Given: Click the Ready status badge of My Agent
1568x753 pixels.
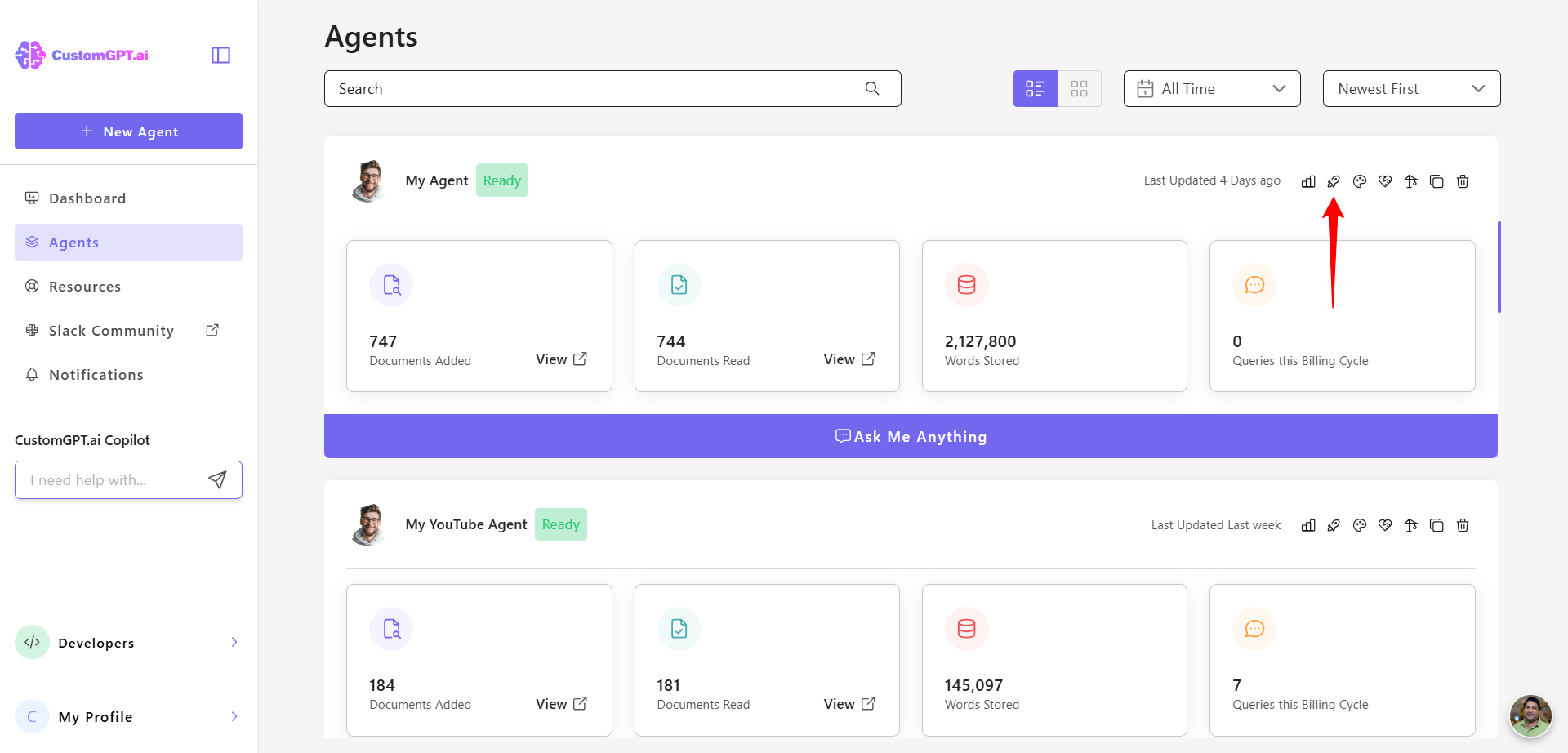Looking at the screenshot, I should [502, 180].
